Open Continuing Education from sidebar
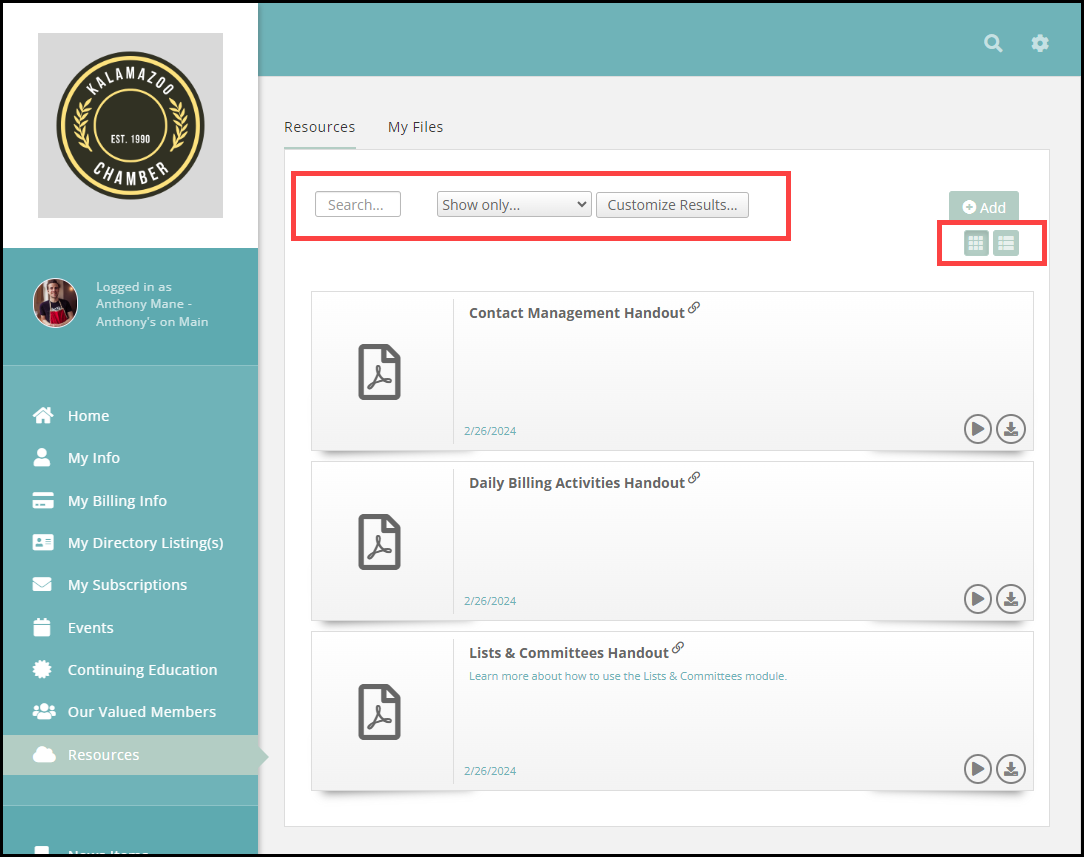Image resolution: width=1084 pixels, height=857 pixels. tap(142, 669)
